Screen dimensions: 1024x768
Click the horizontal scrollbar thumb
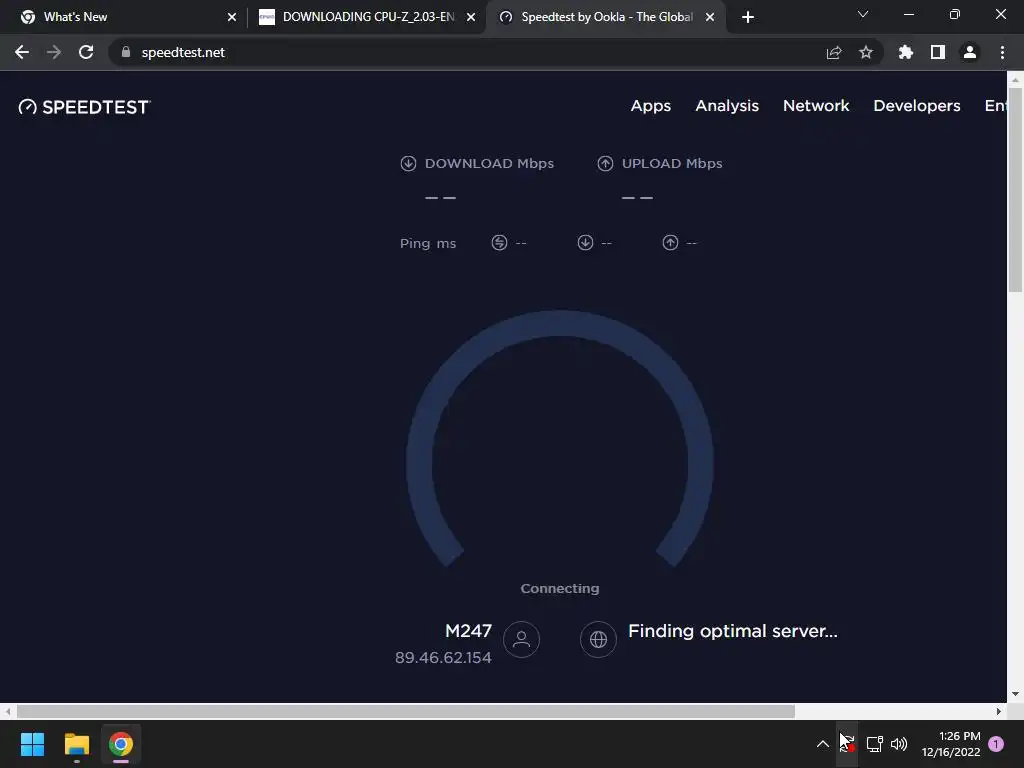pyautogui.click(x=406, y=711)
